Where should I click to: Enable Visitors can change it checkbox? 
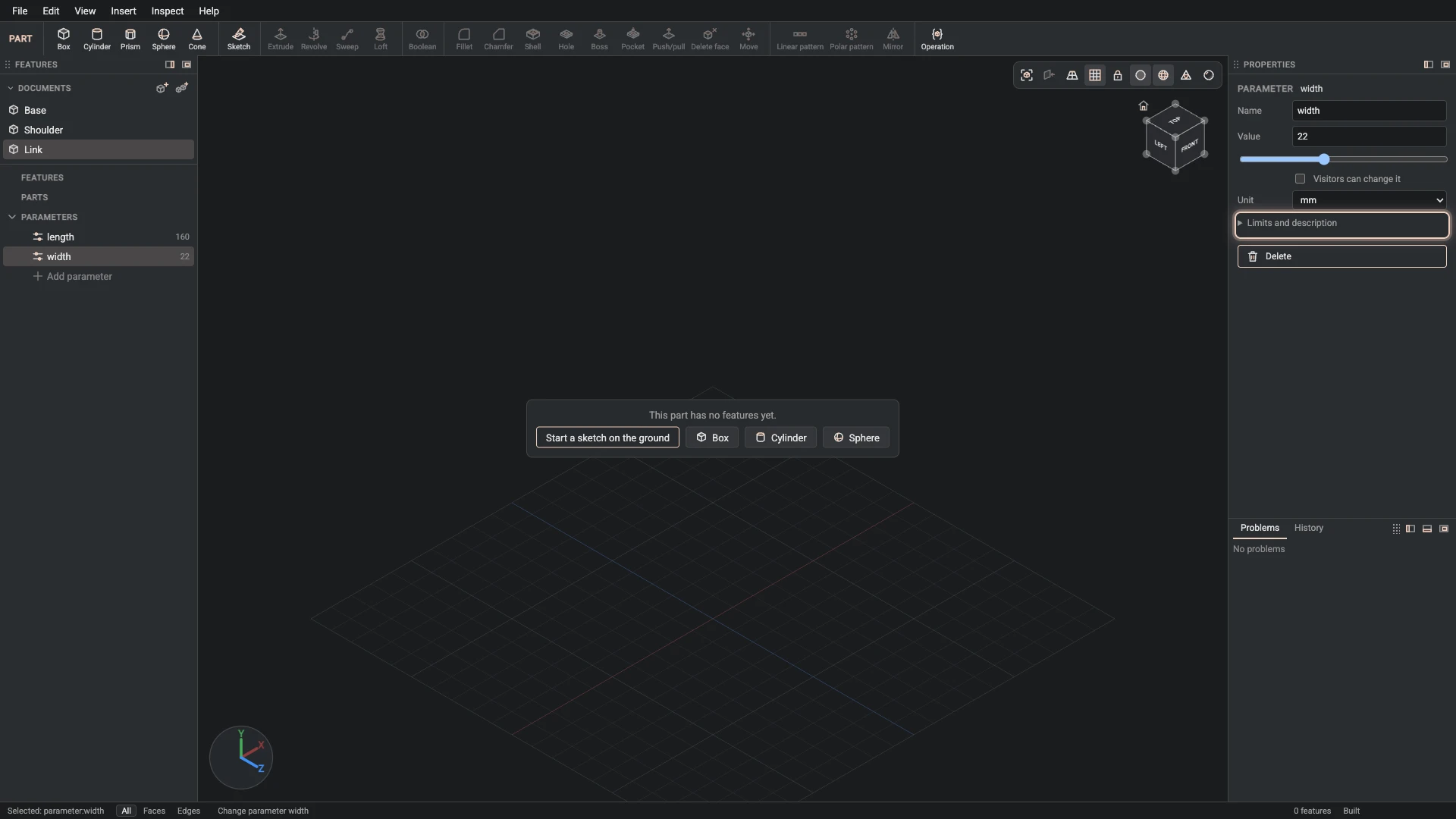[1301, 179]
